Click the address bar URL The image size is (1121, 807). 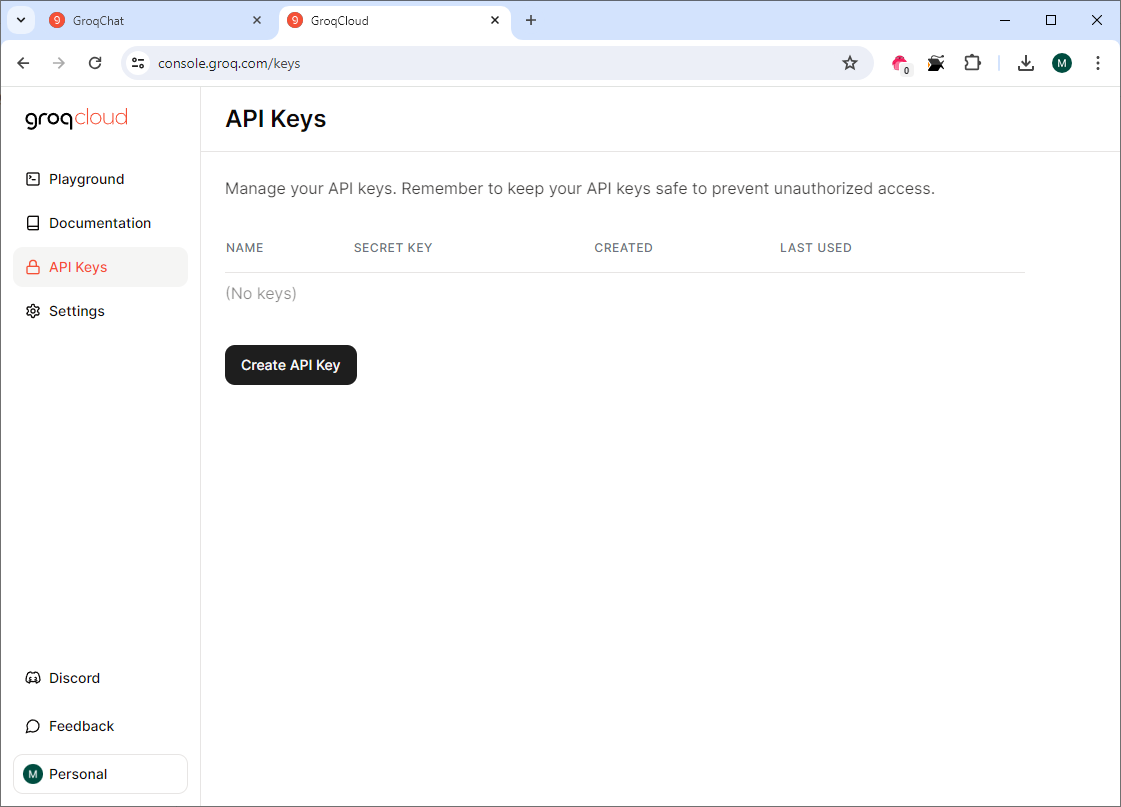point(229,64)
